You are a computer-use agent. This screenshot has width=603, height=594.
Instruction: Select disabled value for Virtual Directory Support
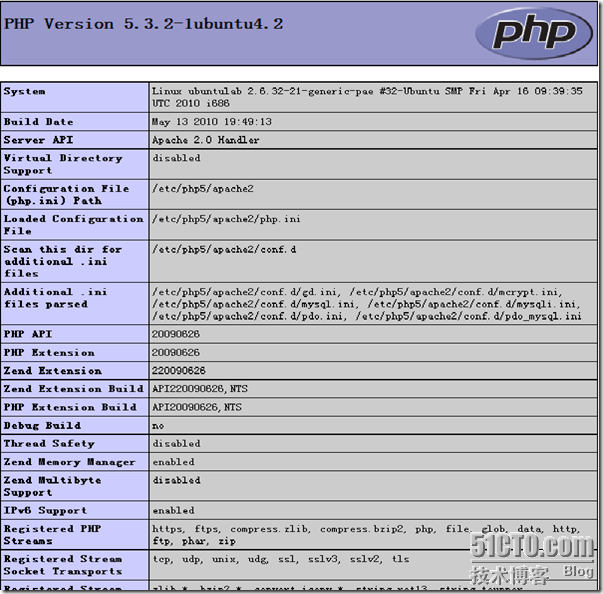tap(176, 158)
